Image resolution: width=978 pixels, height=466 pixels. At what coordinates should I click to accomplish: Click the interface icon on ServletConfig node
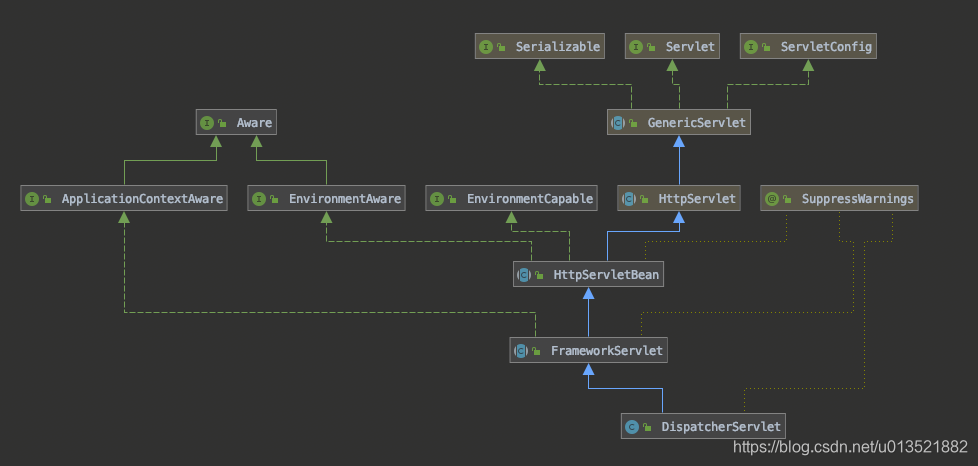click(x=750, y=47)
